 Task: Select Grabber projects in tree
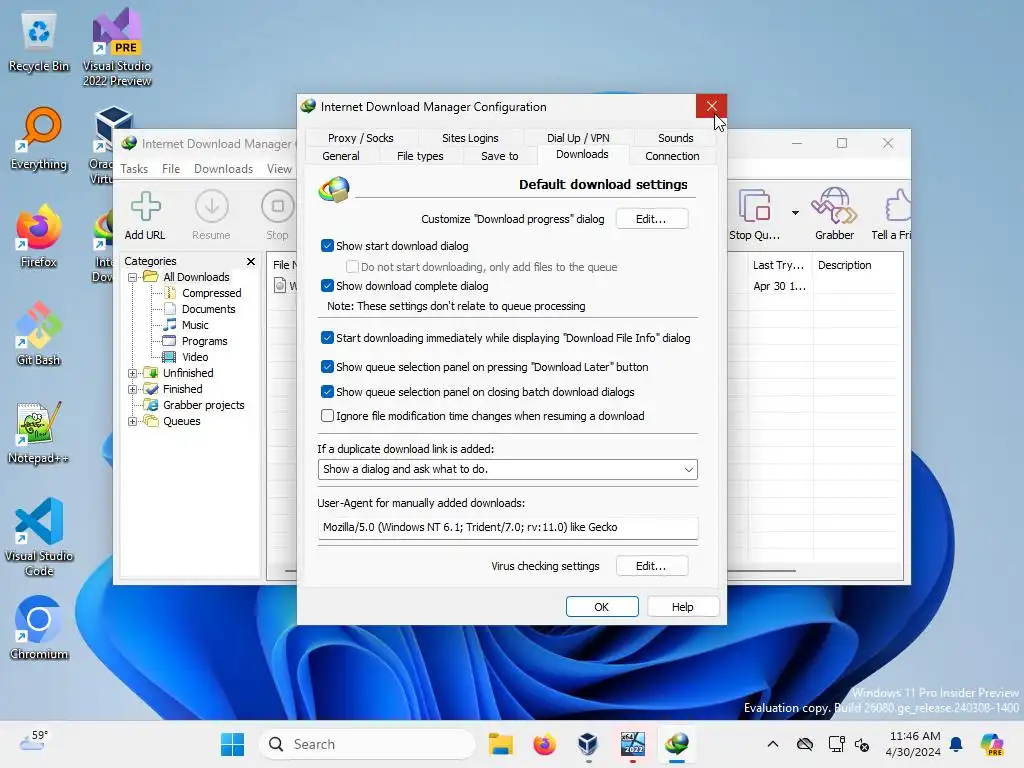click(x=203, y=405)
